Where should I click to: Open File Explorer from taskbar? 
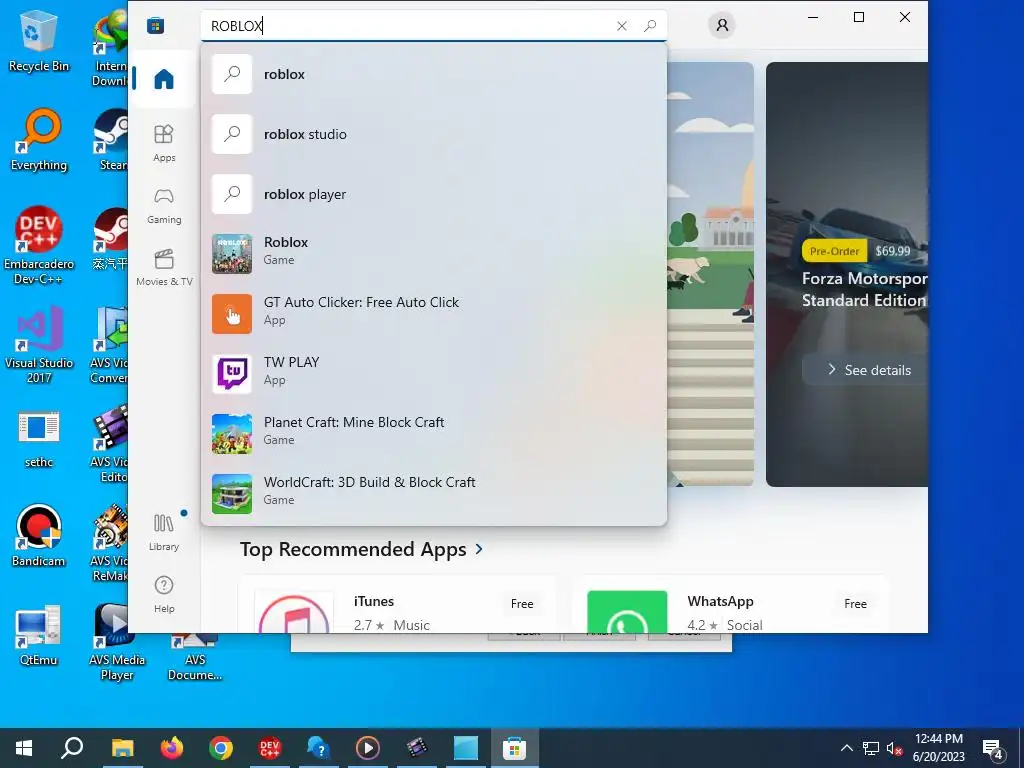click(122, 748)
